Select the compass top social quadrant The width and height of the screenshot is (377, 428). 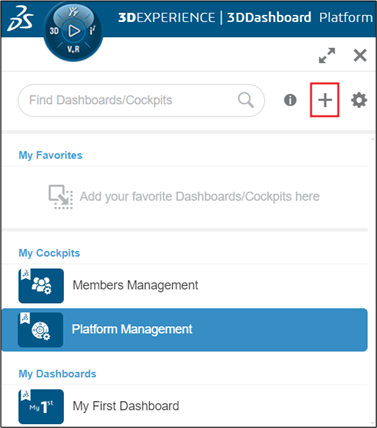73,12
